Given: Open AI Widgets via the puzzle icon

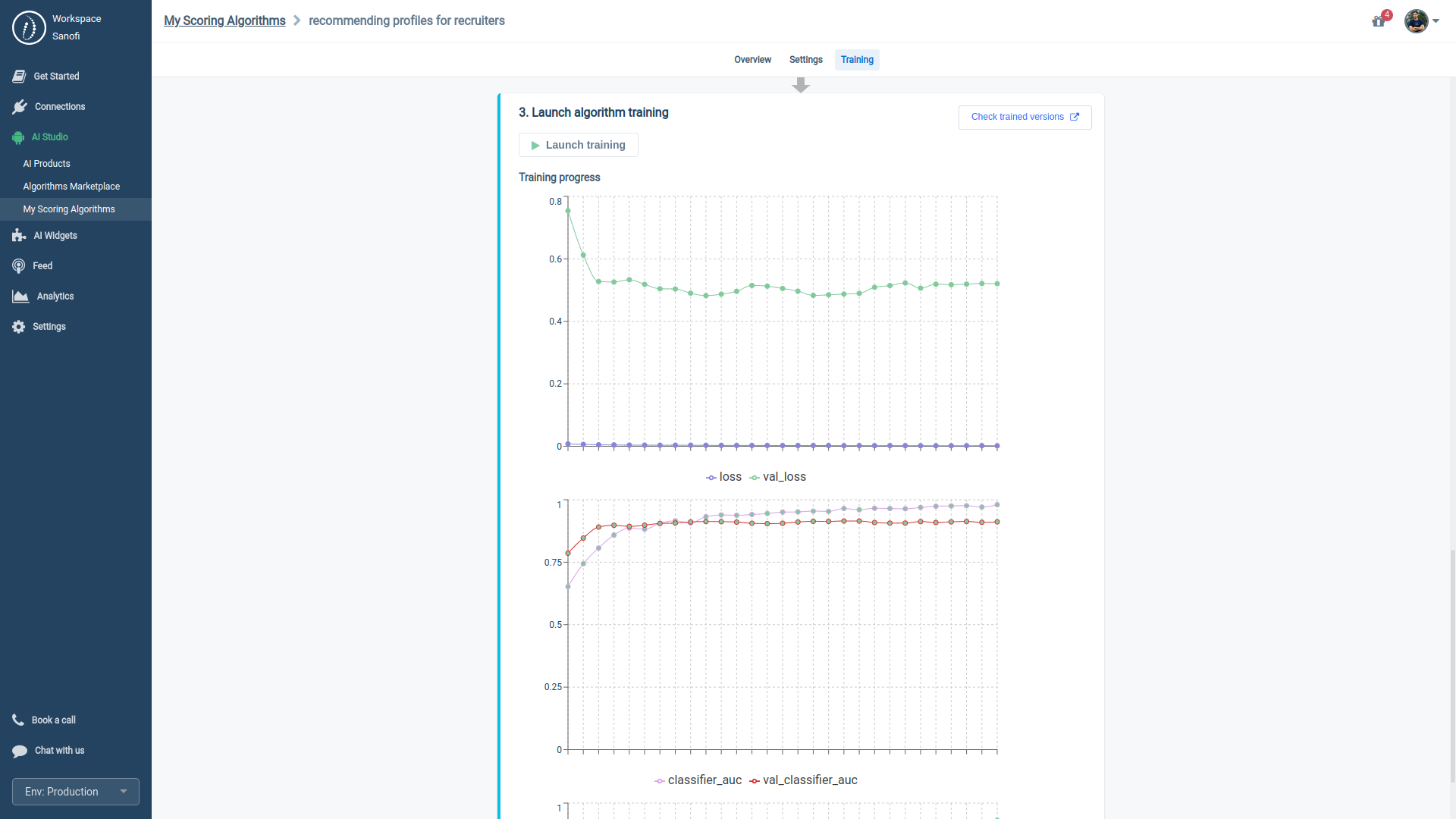Looking at the screenshot, I should tap(17, 235).
